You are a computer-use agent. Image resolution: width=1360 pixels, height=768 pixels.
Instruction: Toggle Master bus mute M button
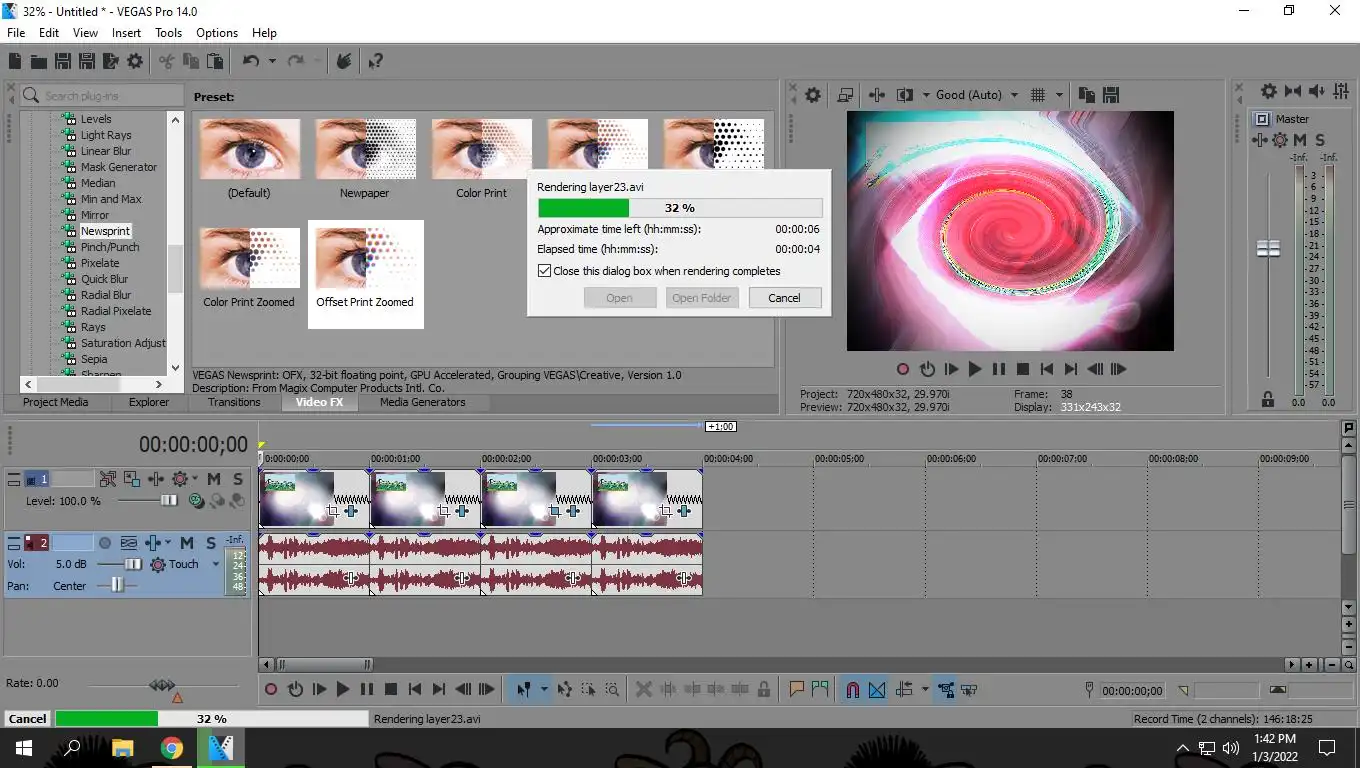point(1300,140)
